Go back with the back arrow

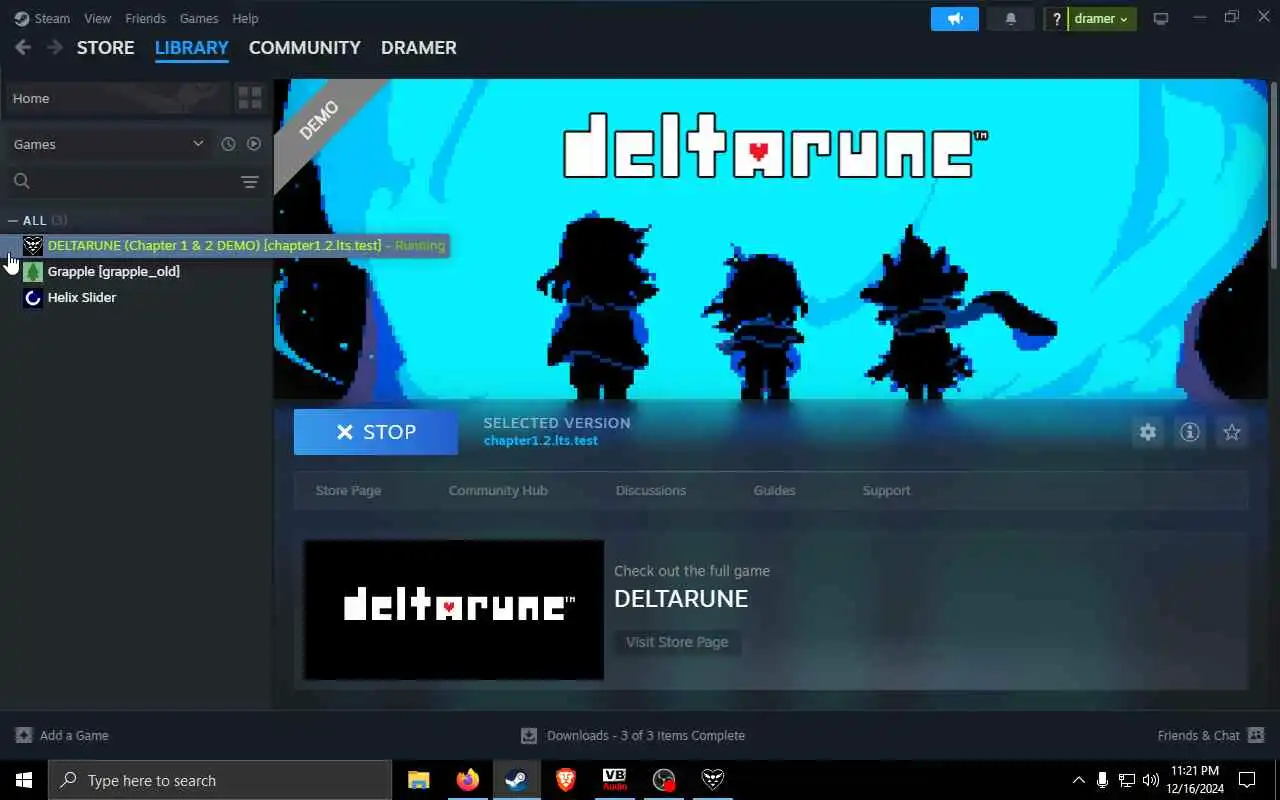coord(23,47)
